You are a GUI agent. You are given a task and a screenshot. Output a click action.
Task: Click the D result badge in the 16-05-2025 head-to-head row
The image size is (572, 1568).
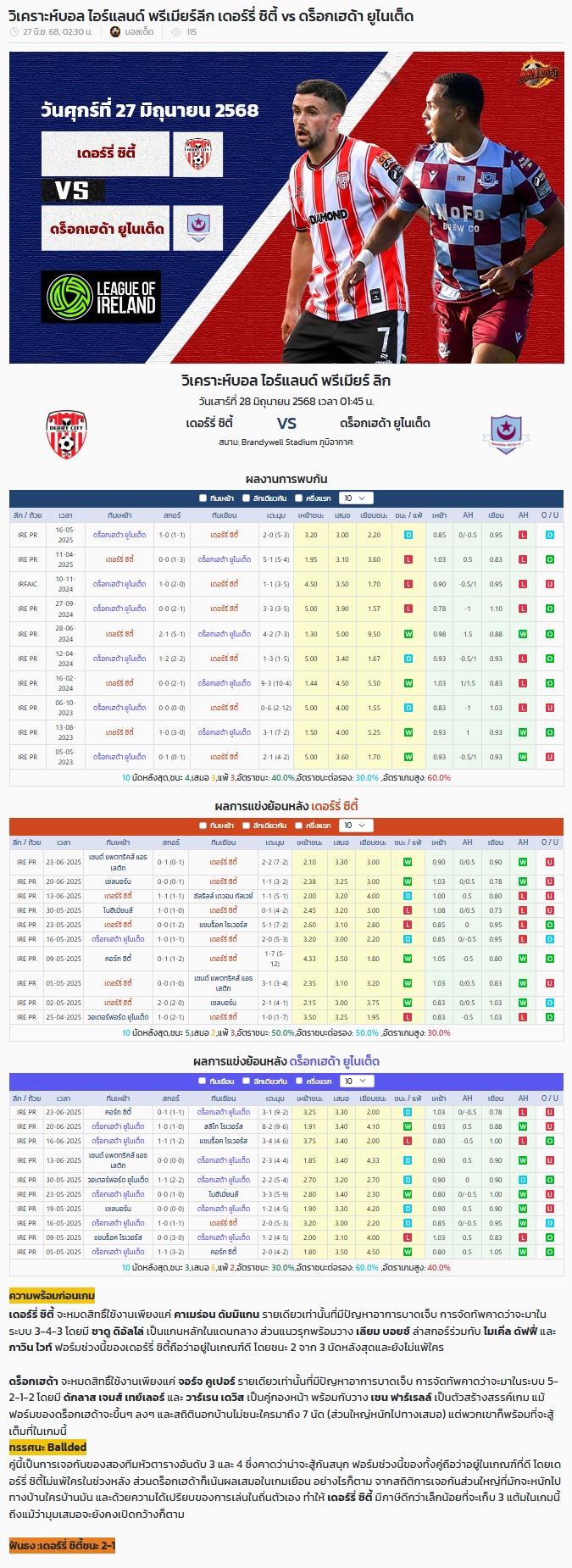click(x=408, y=535)
